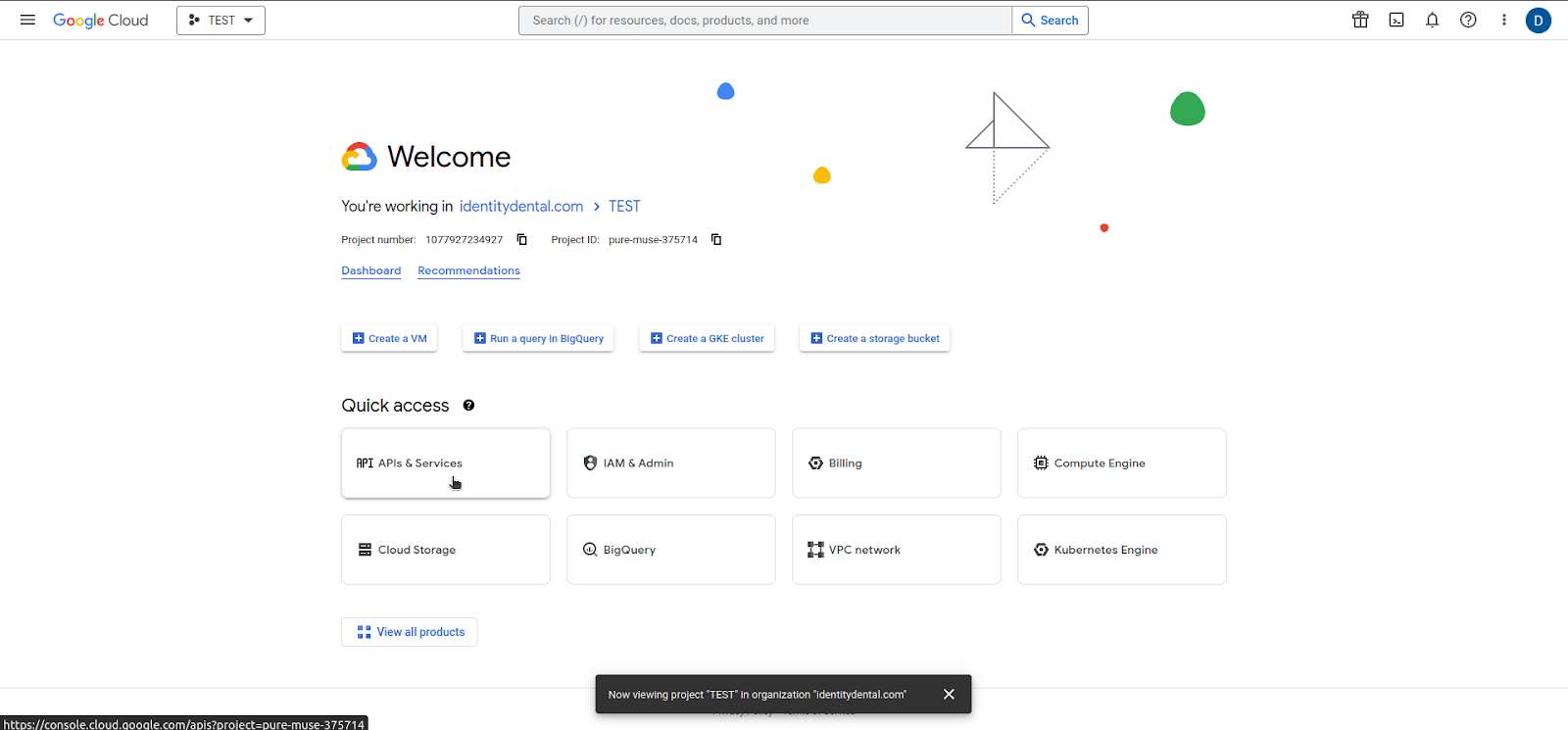Copy the project ID
This screenshot has height=730, width=1568.
click(x=716, y=239)
